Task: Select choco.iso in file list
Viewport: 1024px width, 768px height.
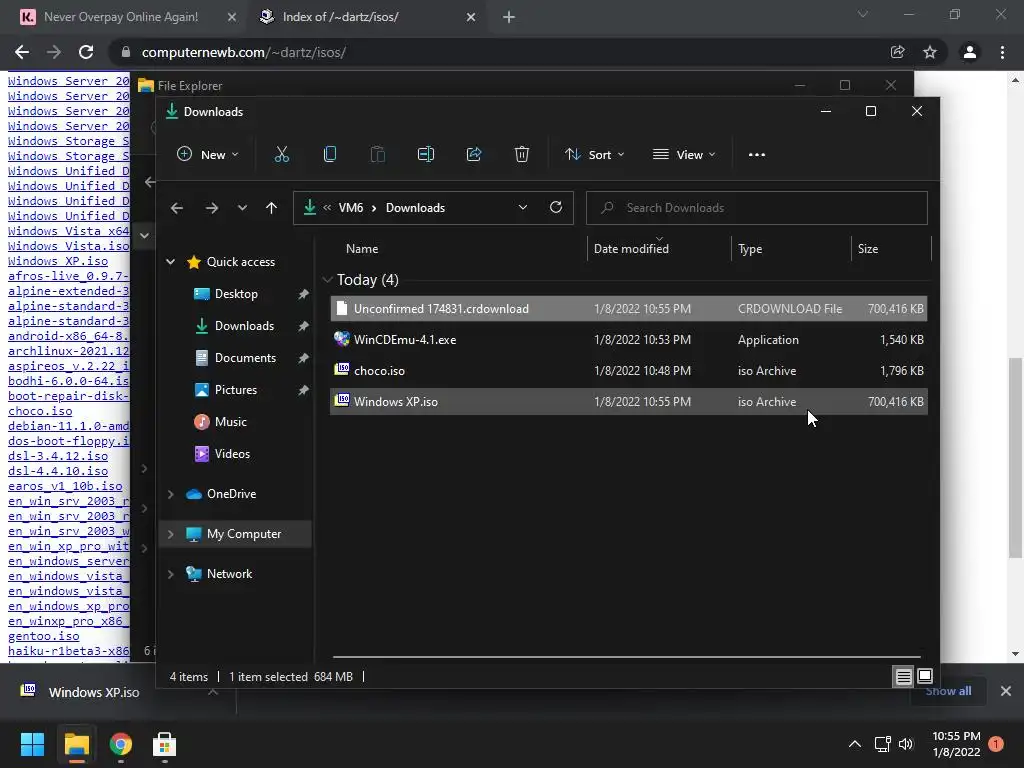Action: 628,371
